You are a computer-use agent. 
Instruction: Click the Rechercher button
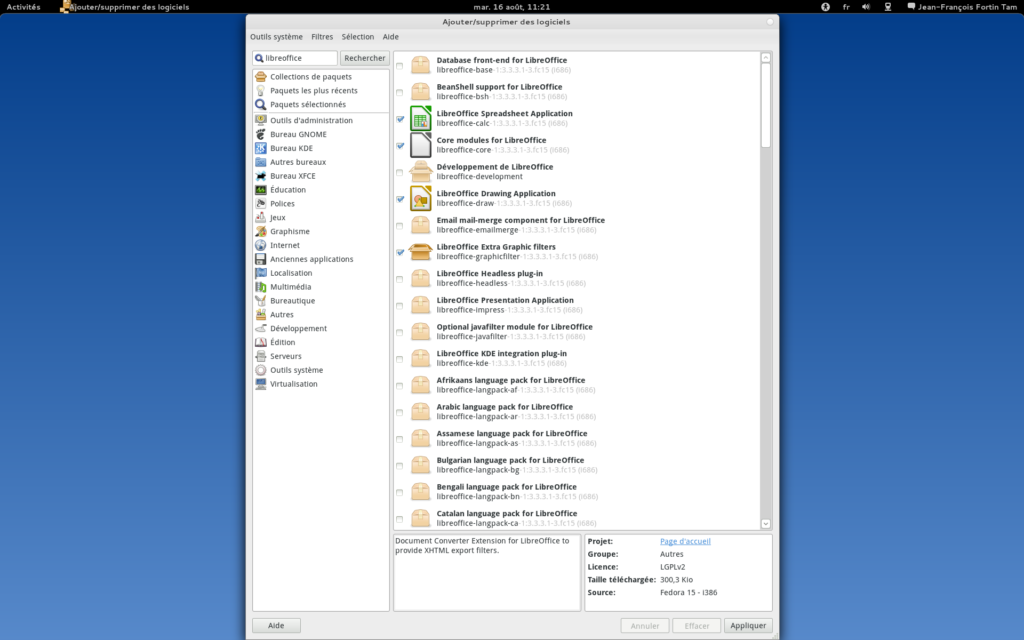tap(364, 58)
